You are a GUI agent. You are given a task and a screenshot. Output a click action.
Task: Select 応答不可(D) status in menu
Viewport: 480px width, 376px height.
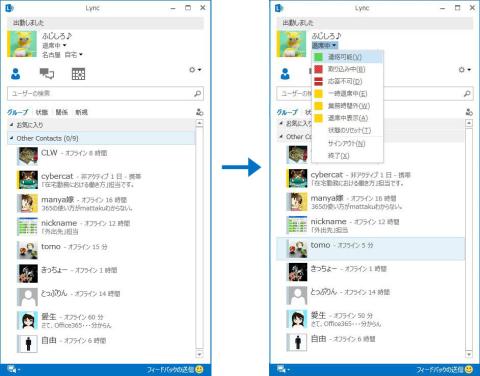point(347,81)
